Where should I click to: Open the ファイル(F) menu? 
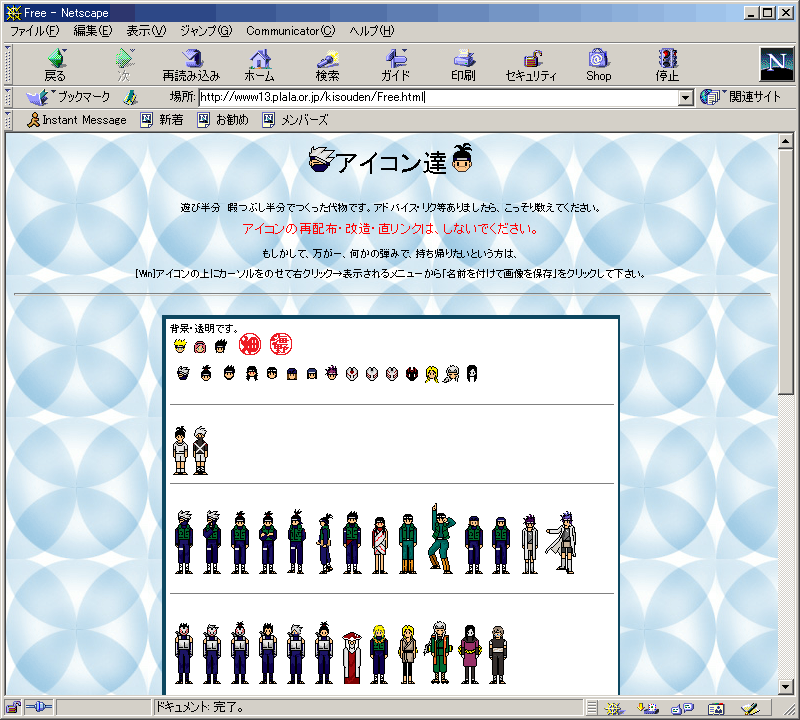click(x=35, y=31)
